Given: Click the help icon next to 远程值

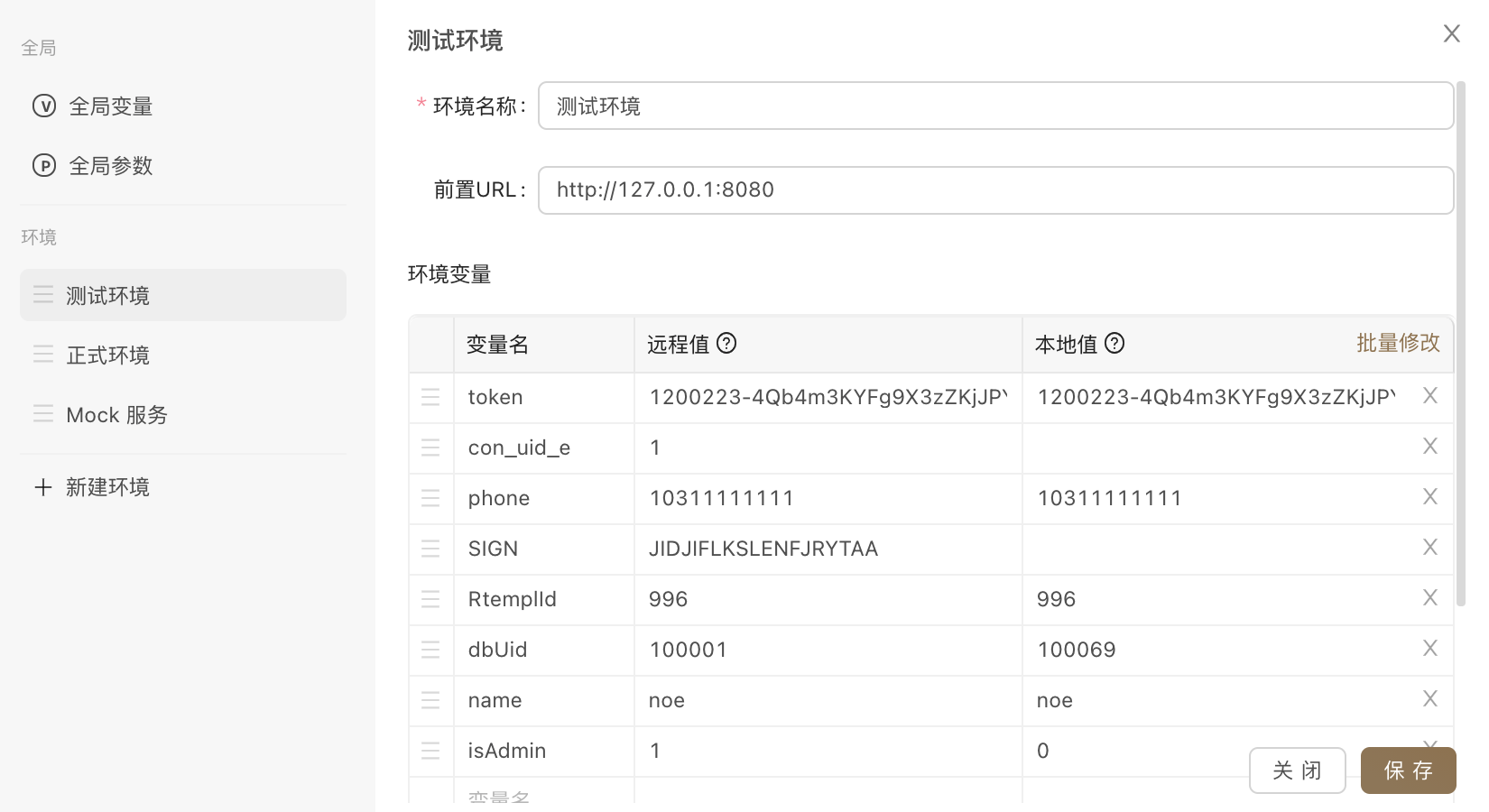Looking at the screenshot, I should 726,343.
